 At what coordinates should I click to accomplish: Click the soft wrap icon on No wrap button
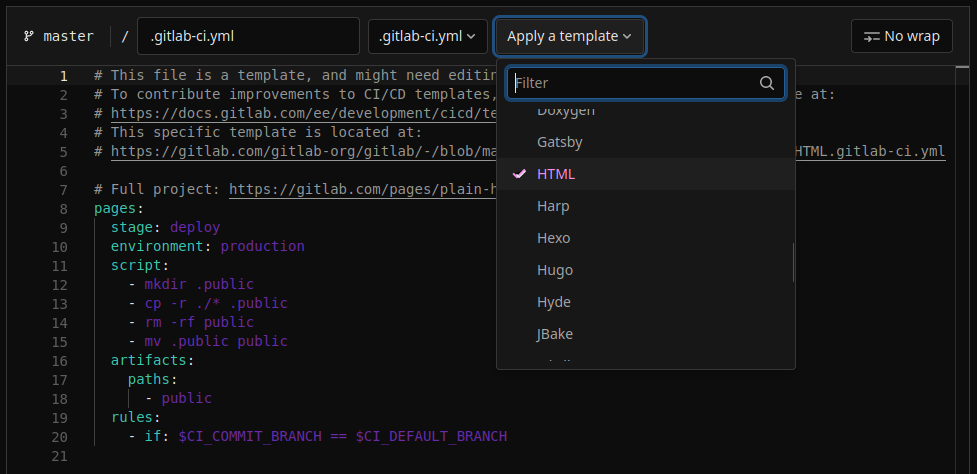coord(872,36)
